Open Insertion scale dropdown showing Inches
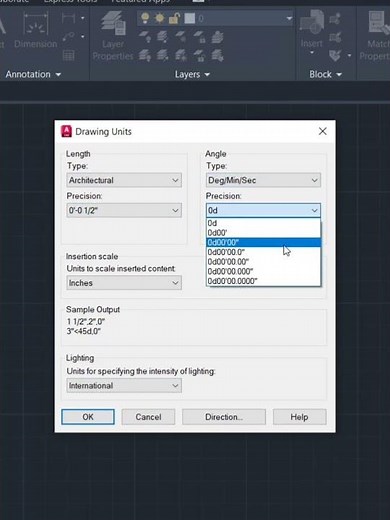 pos(124,283)
